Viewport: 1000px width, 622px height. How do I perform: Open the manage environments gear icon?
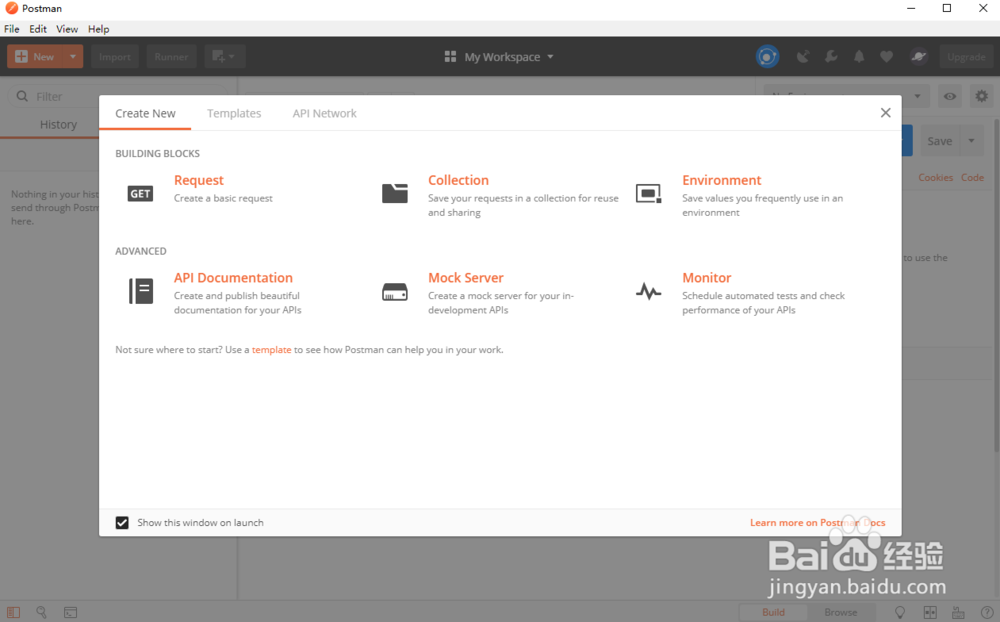pos(982,96)
